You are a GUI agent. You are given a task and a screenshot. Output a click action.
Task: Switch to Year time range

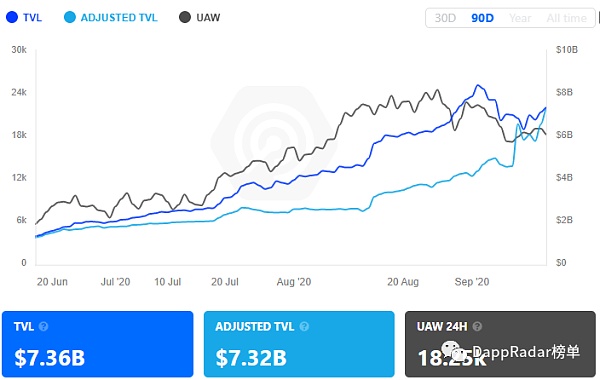520,18
